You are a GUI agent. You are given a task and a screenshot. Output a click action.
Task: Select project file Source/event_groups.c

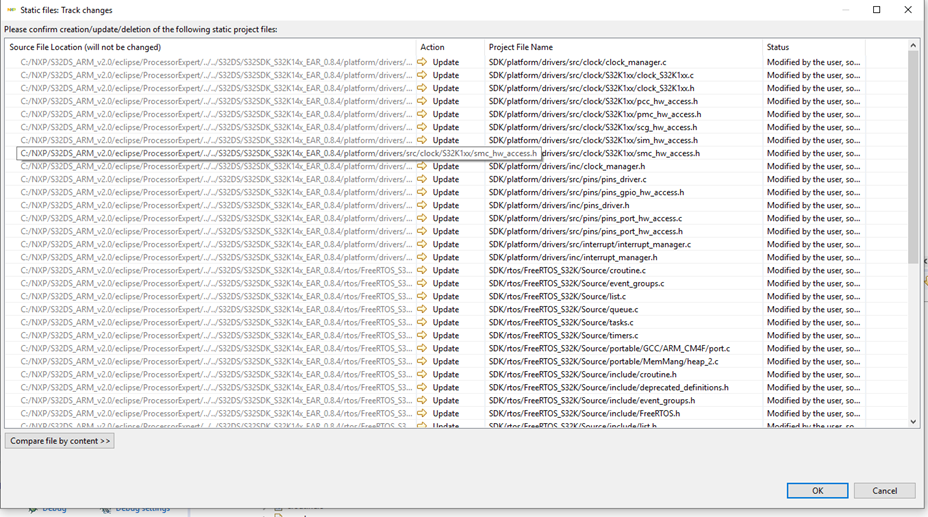(576, 283)
